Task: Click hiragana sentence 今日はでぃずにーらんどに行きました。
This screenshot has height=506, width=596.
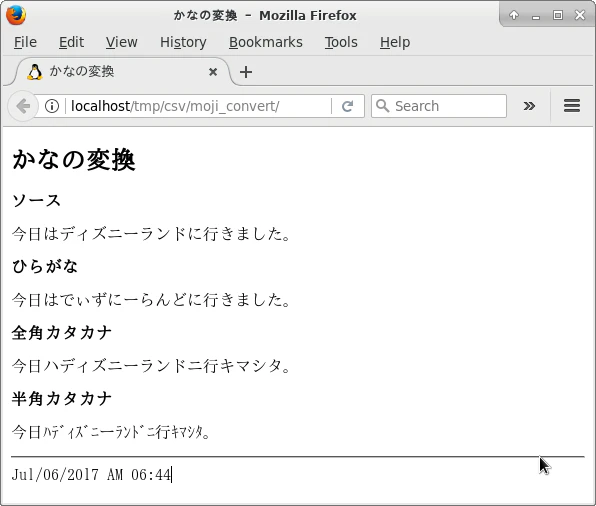Action: (x=151, y=300)
